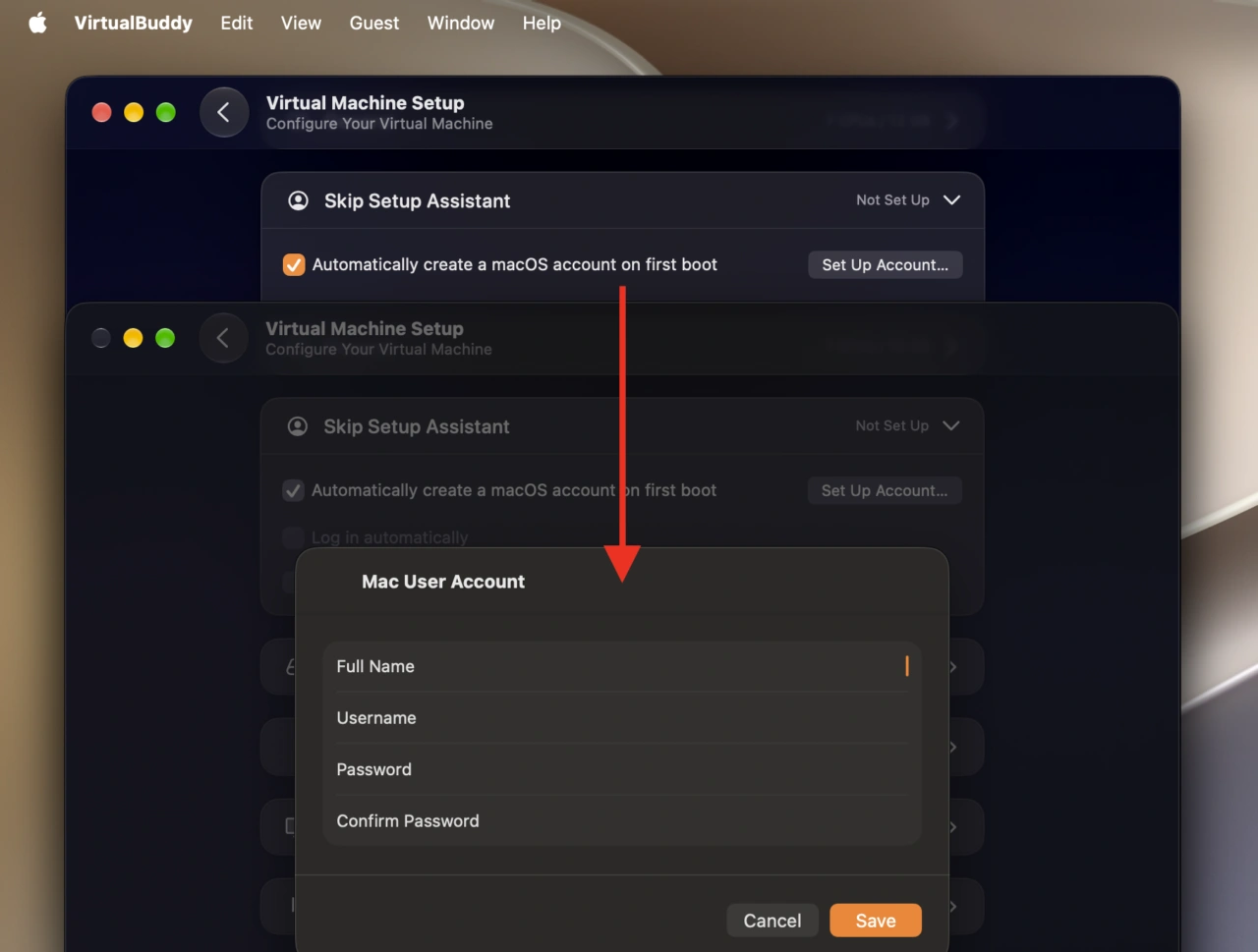This screenshot has width=1258, height=952.
Task: Open the Help menu
Action: (x=542, y=23)
